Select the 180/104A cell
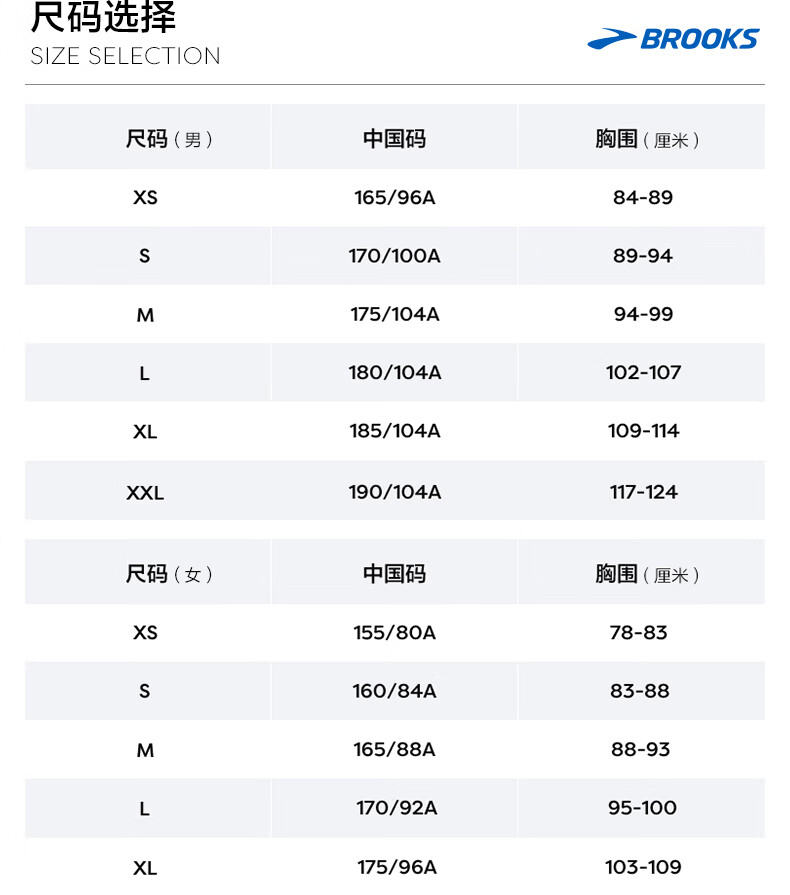 pos(394,373)
